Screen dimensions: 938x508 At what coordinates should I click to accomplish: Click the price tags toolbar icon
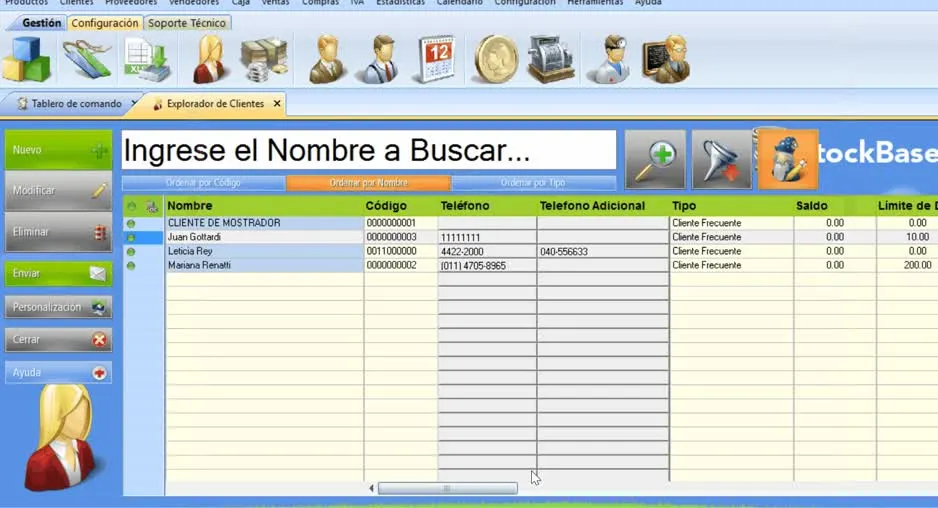click(x=87, y=59)
